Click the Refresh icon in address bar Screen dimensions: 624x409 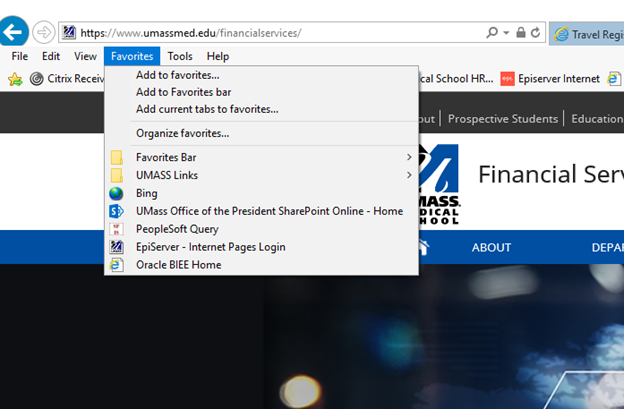tap(537, 33)
